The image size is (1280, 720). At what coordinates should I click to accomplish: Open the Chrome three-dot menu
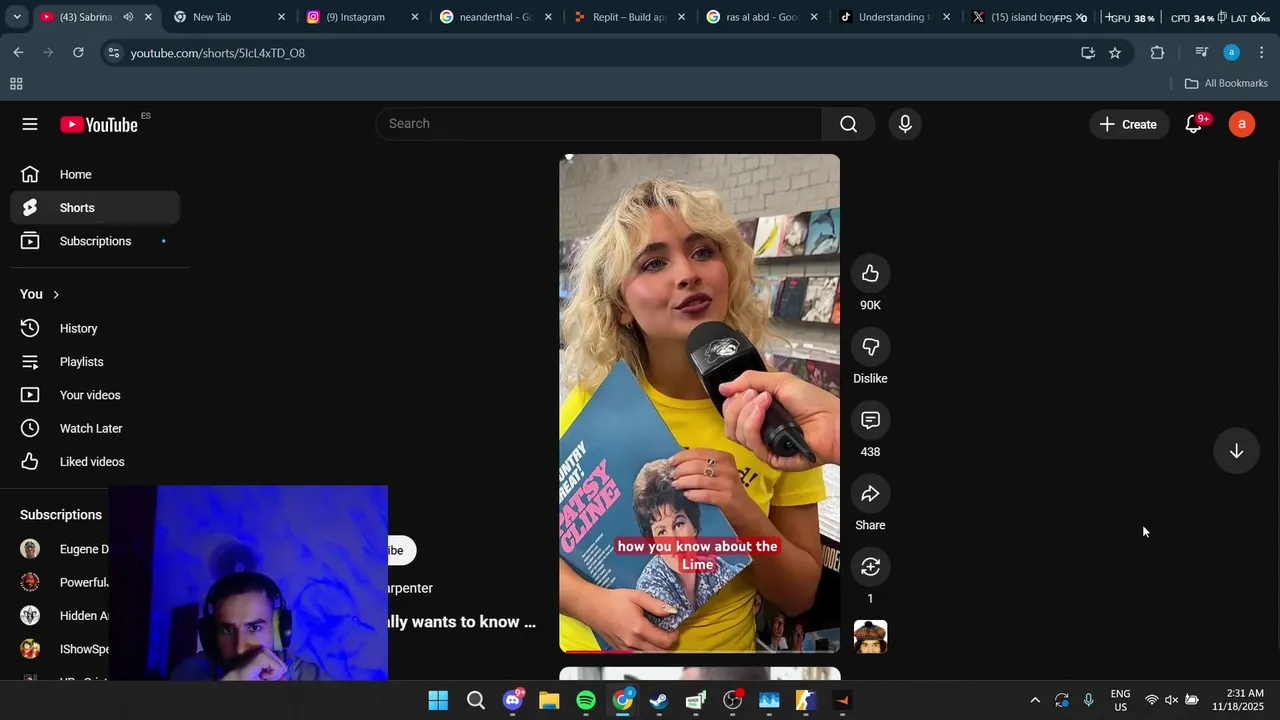(x=1261, y=52)
